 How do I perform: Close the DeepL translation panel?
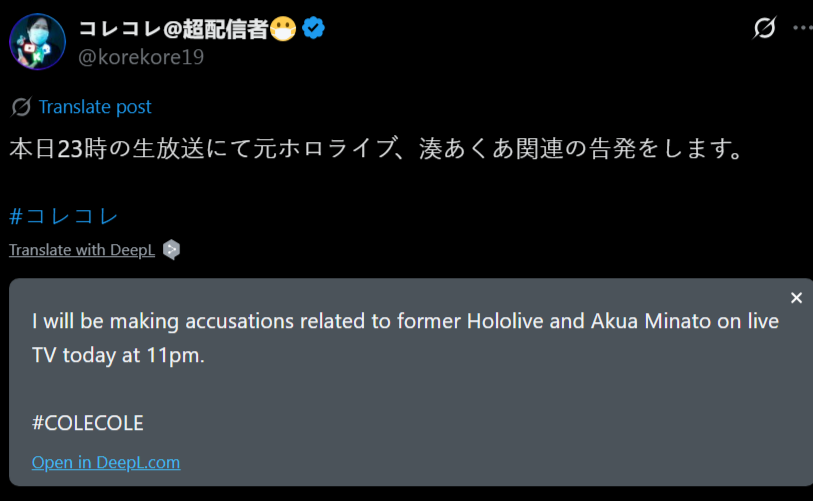pos(796,298)
